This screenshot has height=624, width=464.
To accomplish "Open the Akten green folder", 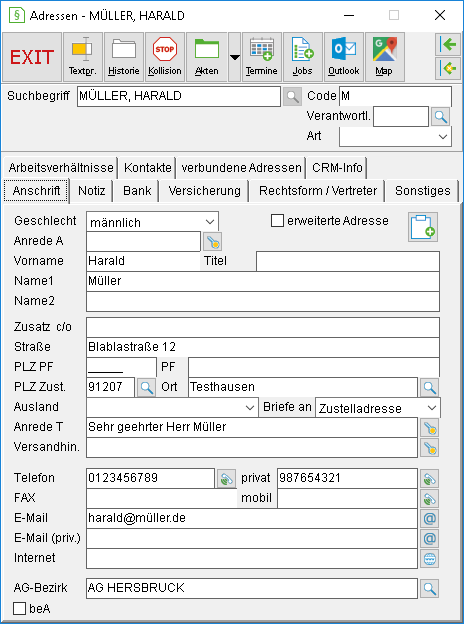I will 207,57.
